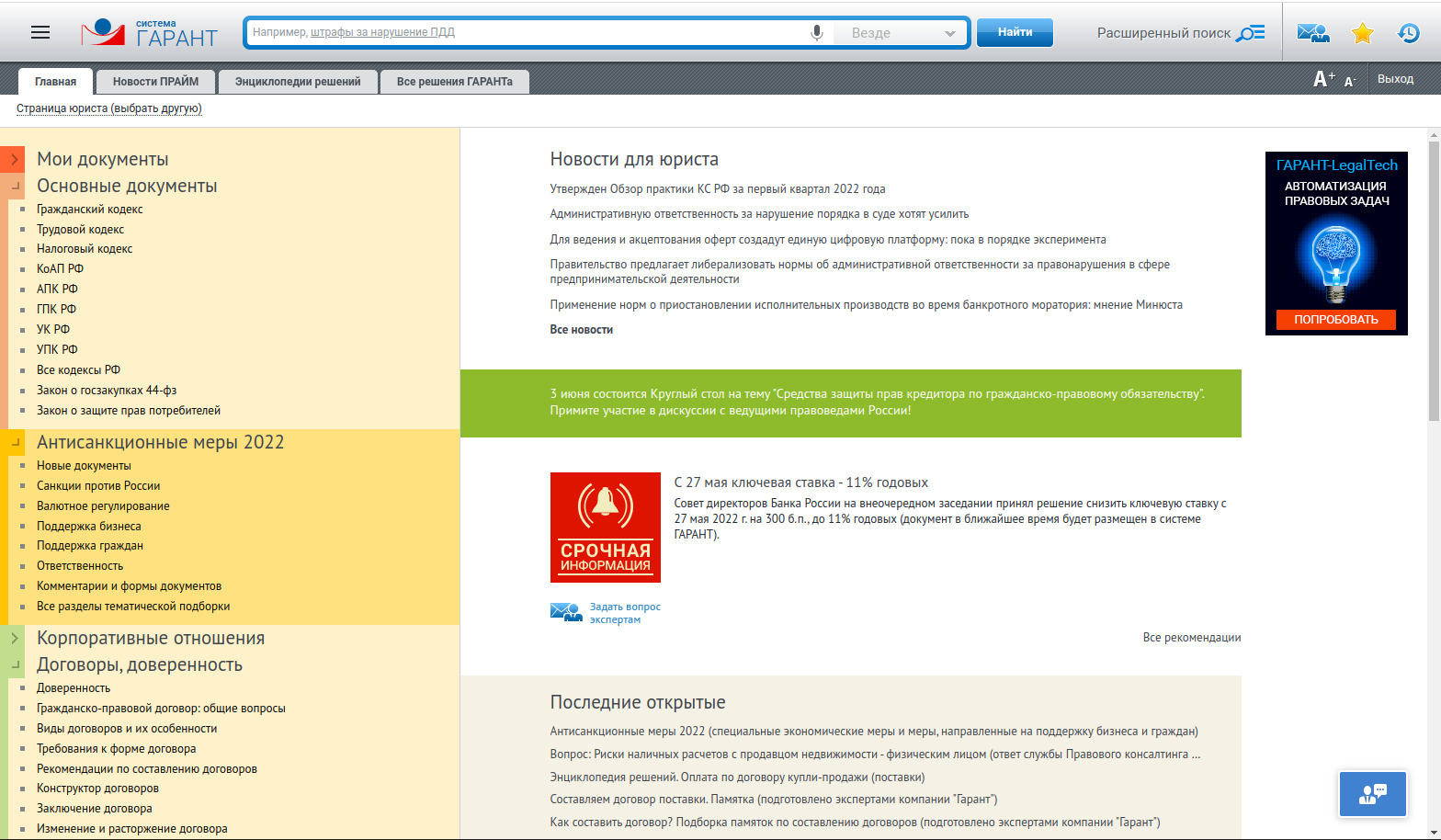Decrease font size with A- icon
1441x840 pixels.
pos(1349,82)
